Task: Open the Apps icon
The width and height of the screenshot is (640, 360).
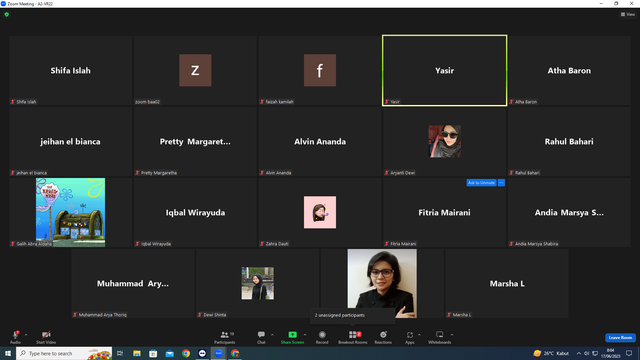Action: pyautogui.click(x=410, y=337)
